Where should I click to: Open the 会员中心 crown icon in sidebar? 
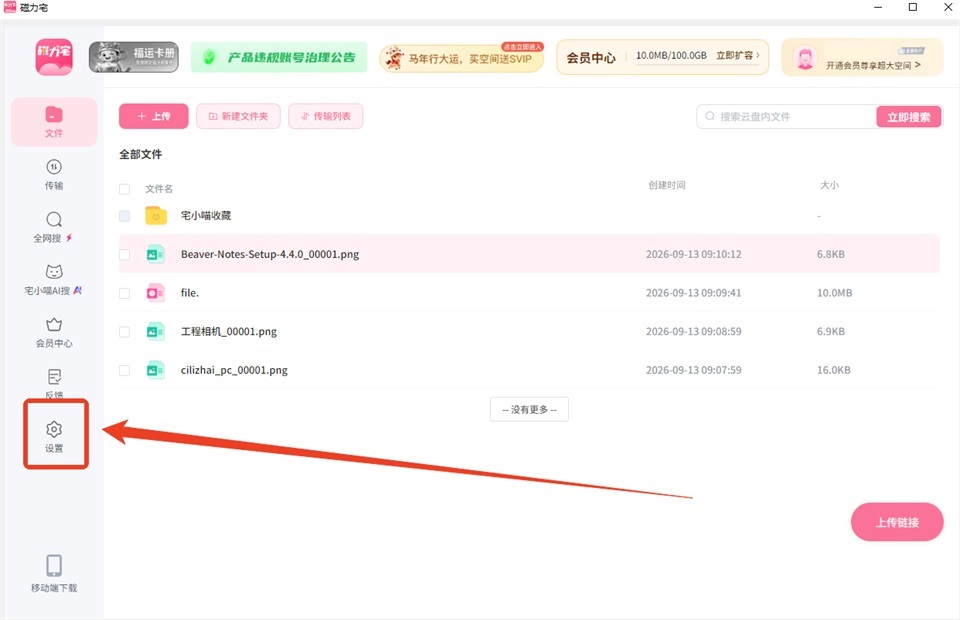point(54,324)
